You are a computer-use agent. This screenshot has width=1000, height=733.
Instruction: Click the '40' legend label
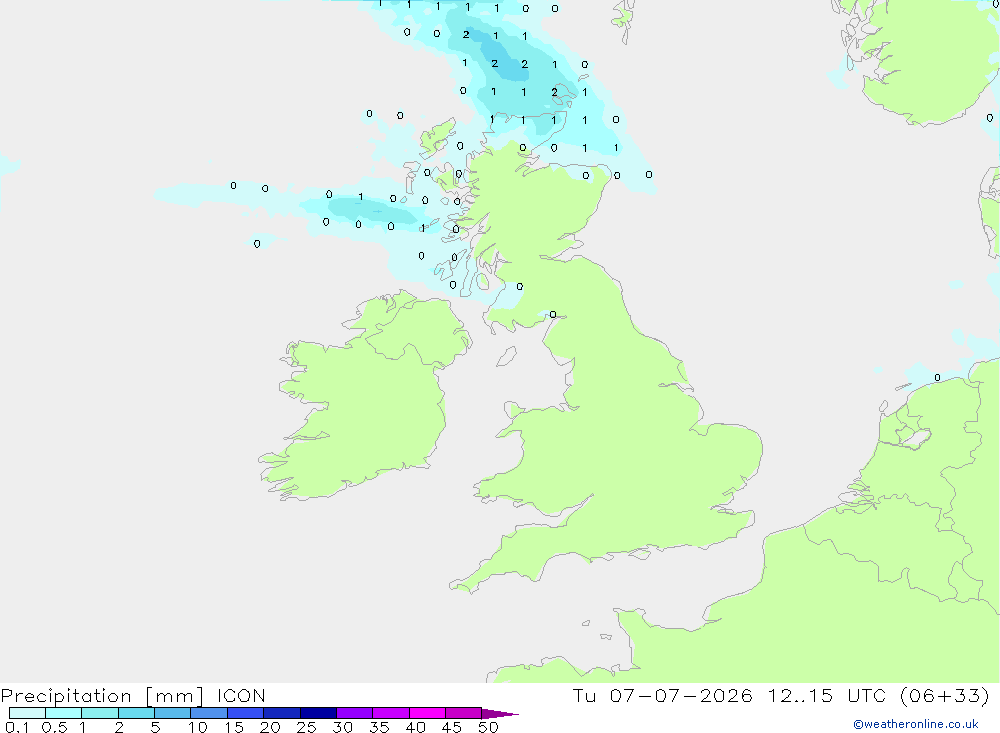tap(415, 727)
